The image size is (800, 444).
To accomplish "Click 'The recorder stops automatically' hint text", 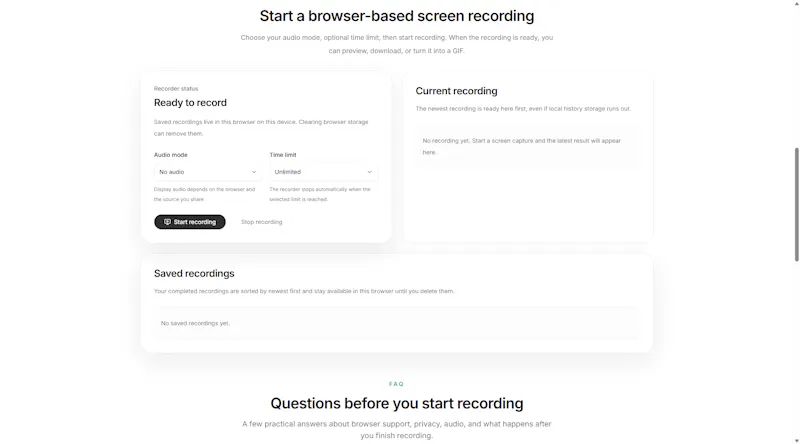I will click(320, 194).
